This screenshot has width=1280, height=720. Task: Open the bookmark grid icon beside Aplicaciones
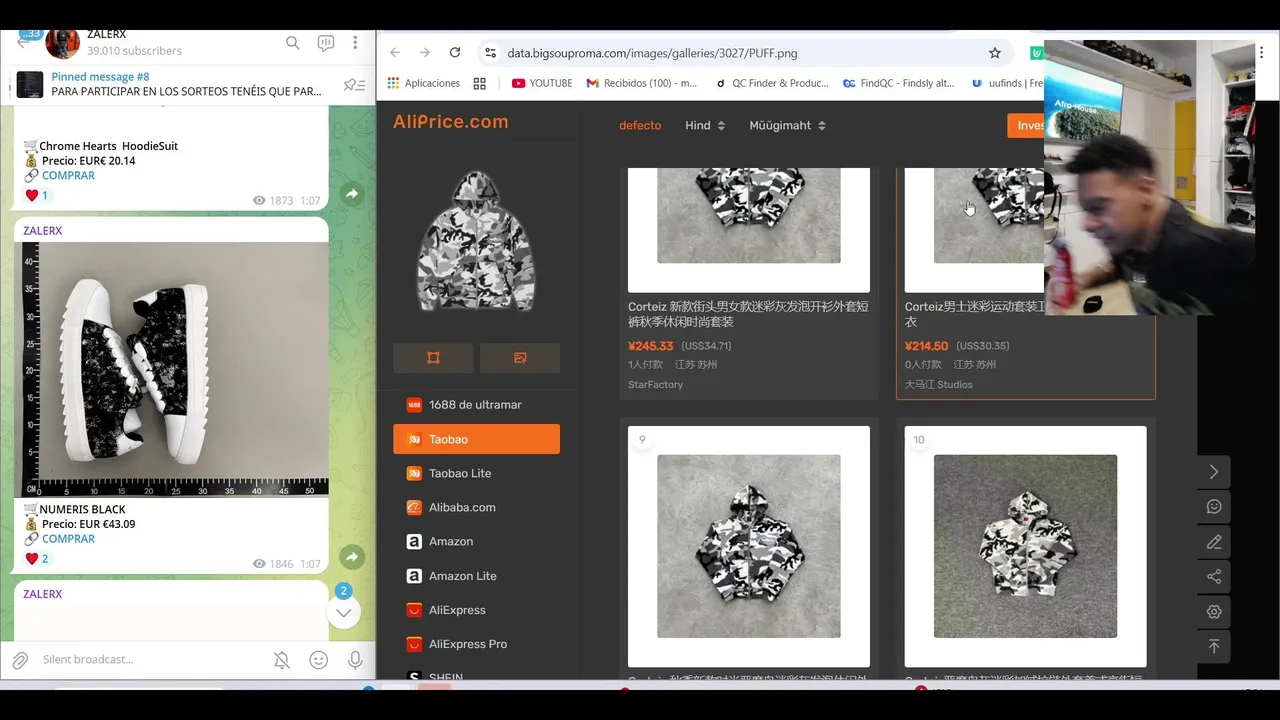coord(480,83)
